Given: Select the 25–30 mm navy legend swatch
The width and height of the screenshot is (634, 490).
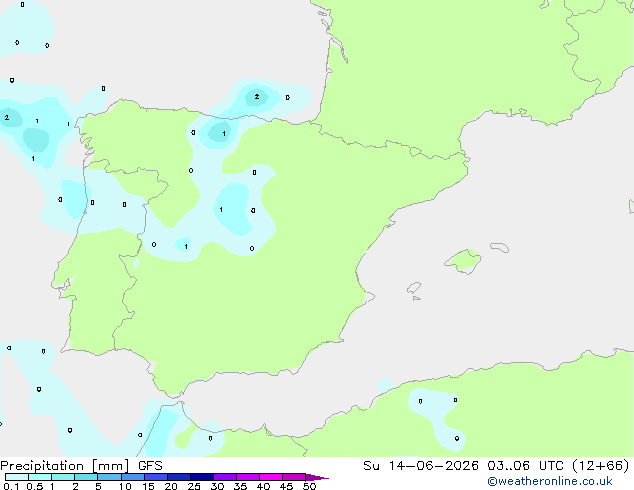Looking at the screenshot, I should click(x=202, y=477).
